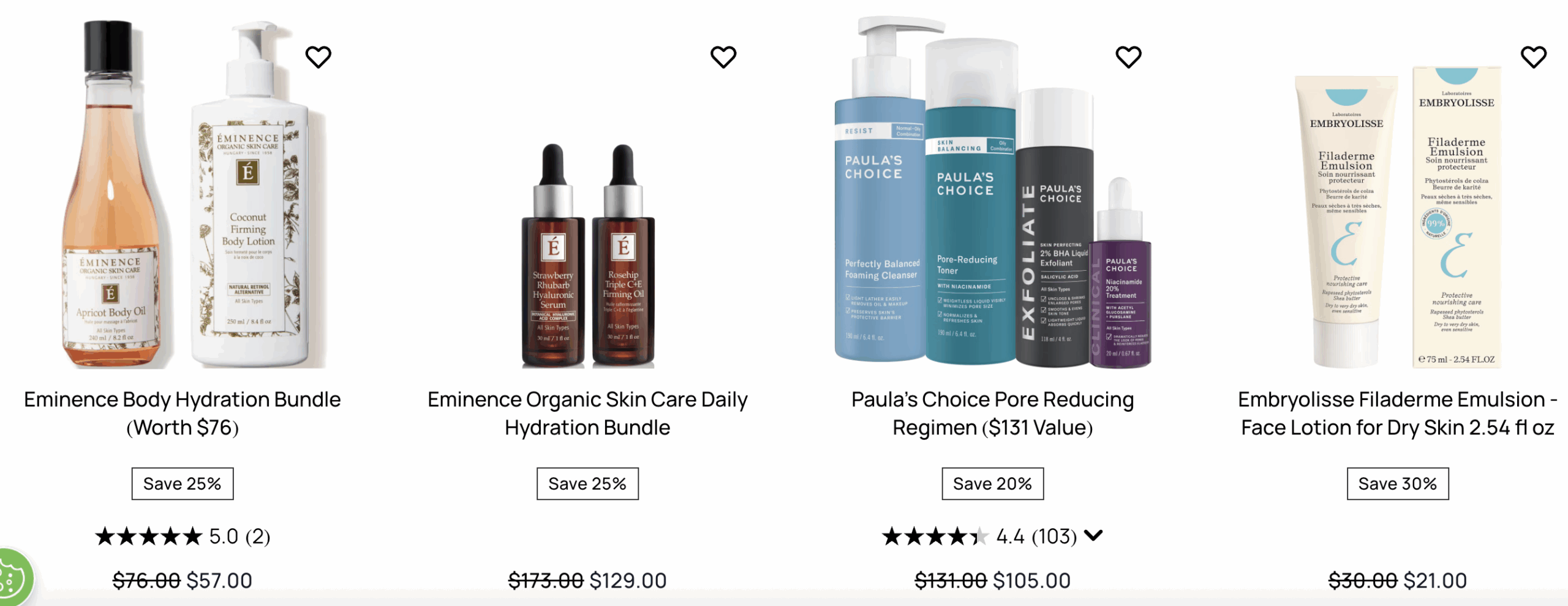Open Embryolisse Filaderme Emulsion title link
This screenshot has height=606, width=1568.
click(1398, 414)
